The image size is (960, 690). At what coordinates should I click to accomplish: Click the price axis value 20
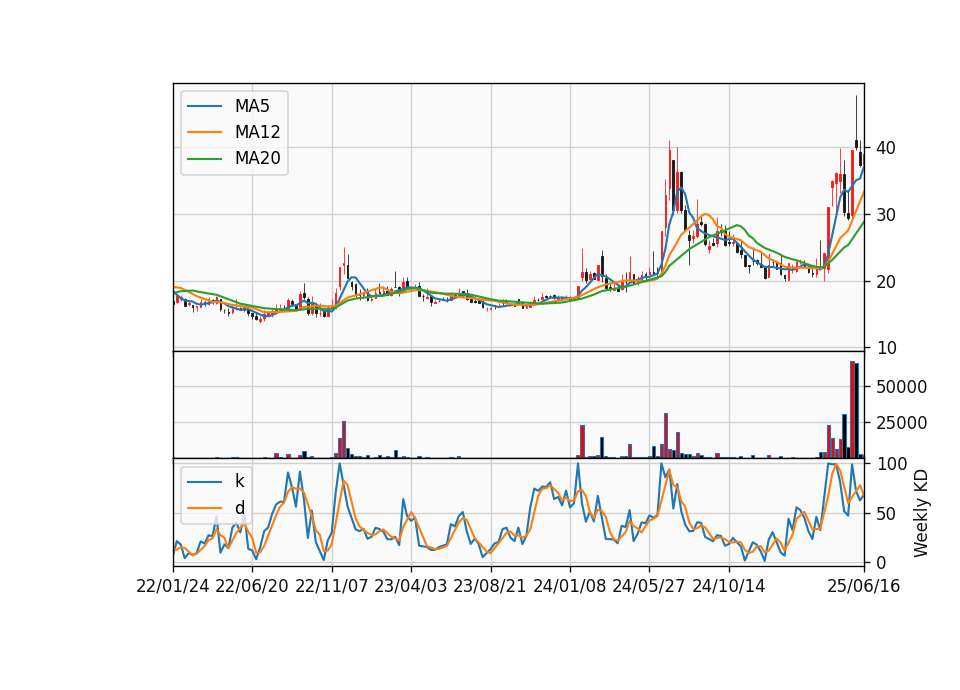[x=886, y=282]
